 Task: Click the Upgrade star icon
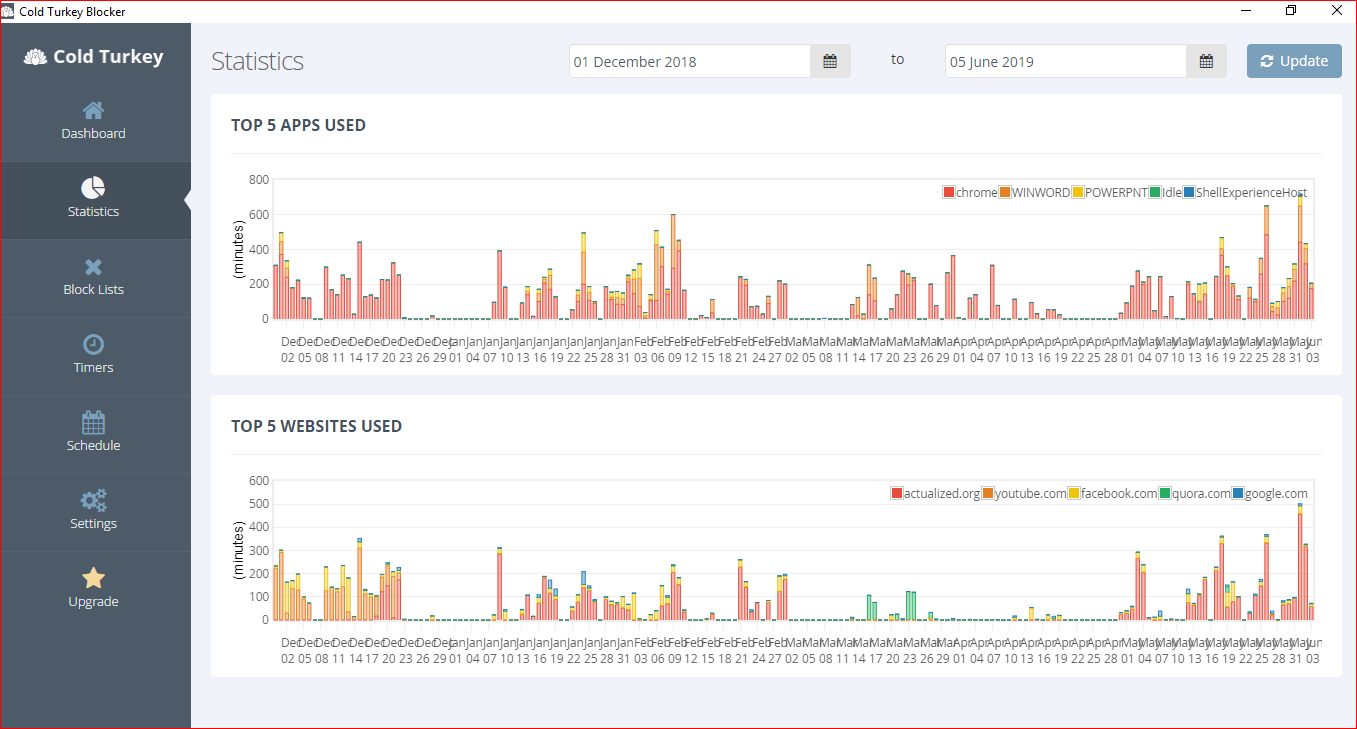[93, 578]
